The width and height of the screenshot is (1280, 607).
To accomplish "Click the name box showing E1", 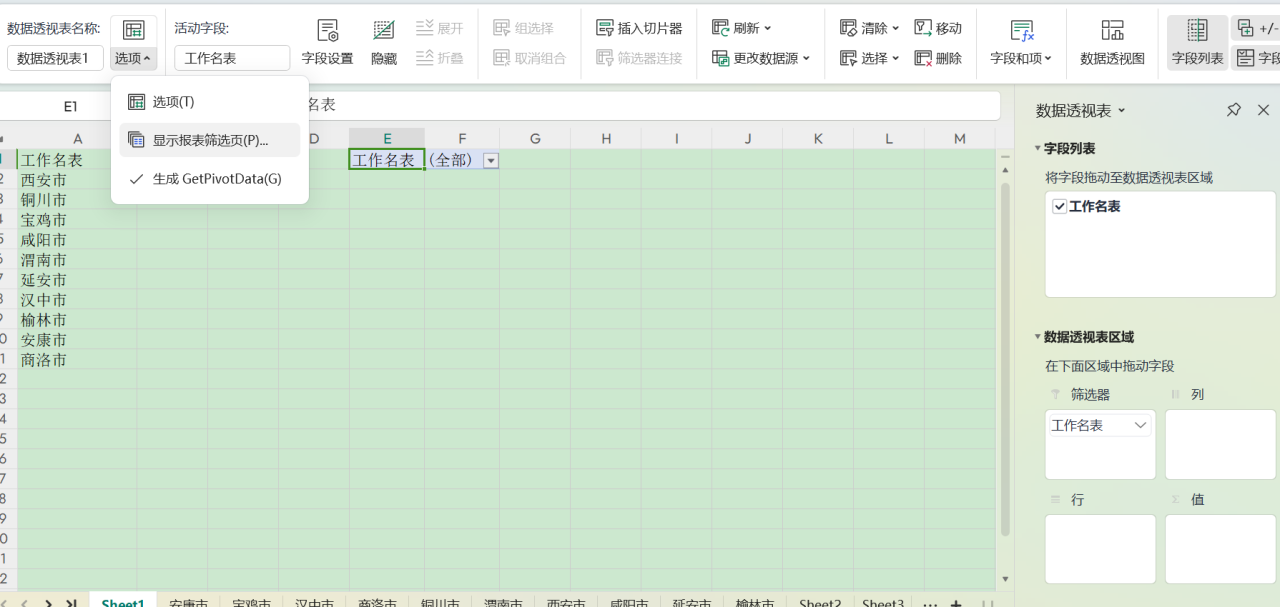I will pos(71,106).
